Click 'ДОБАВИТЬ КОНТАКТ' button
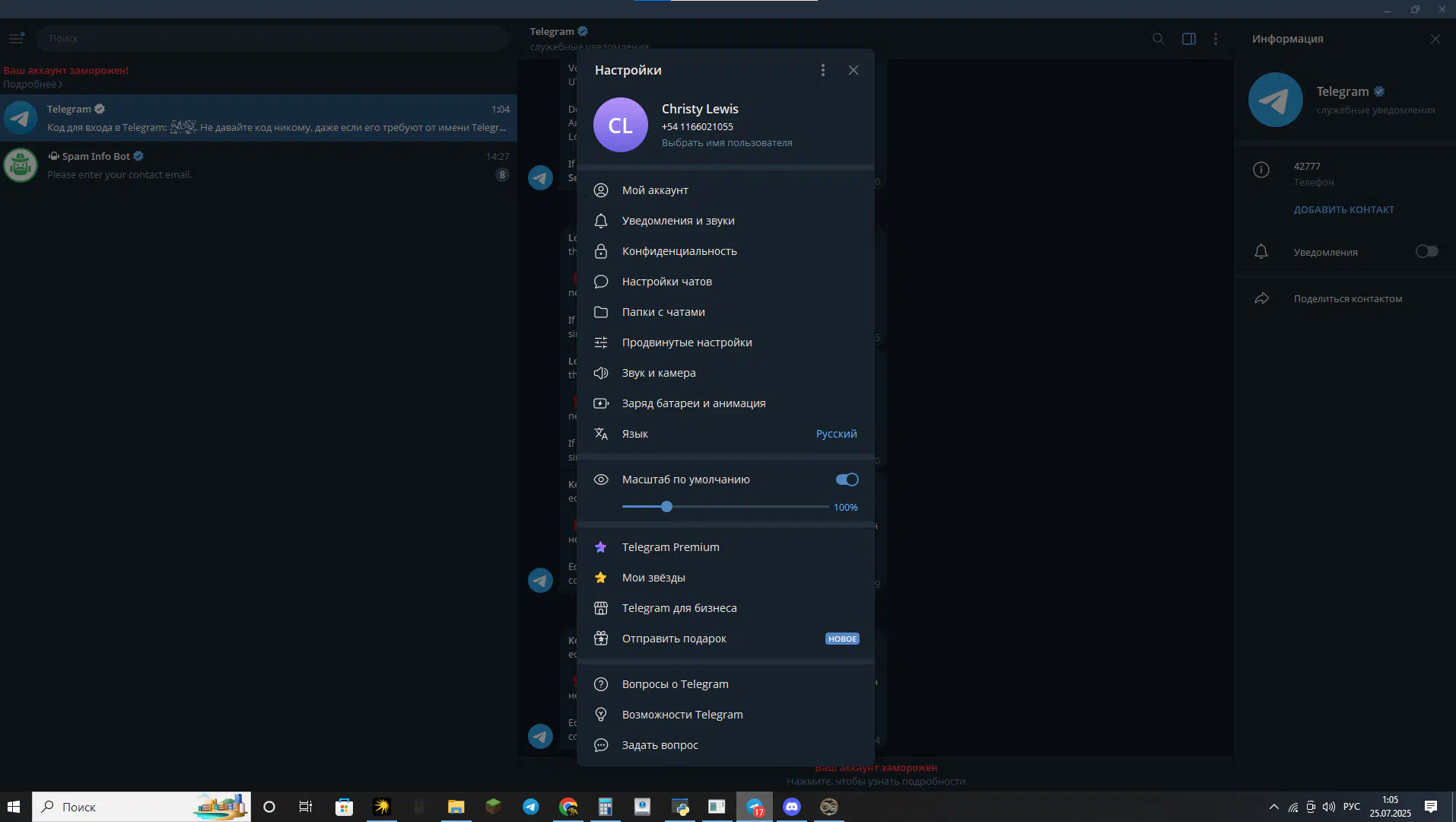This screenshot has width=1456, height=822. (1344, 209)
